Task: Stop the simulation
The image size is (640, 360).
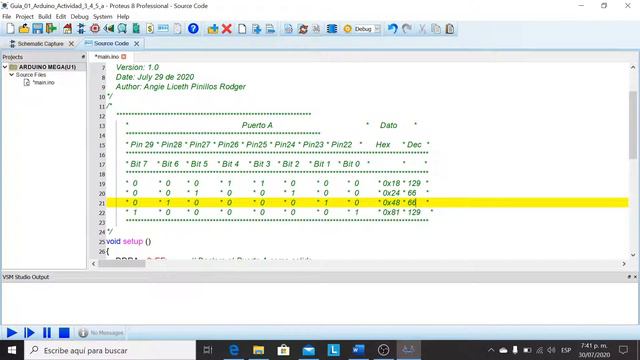Action: (64, 333)
